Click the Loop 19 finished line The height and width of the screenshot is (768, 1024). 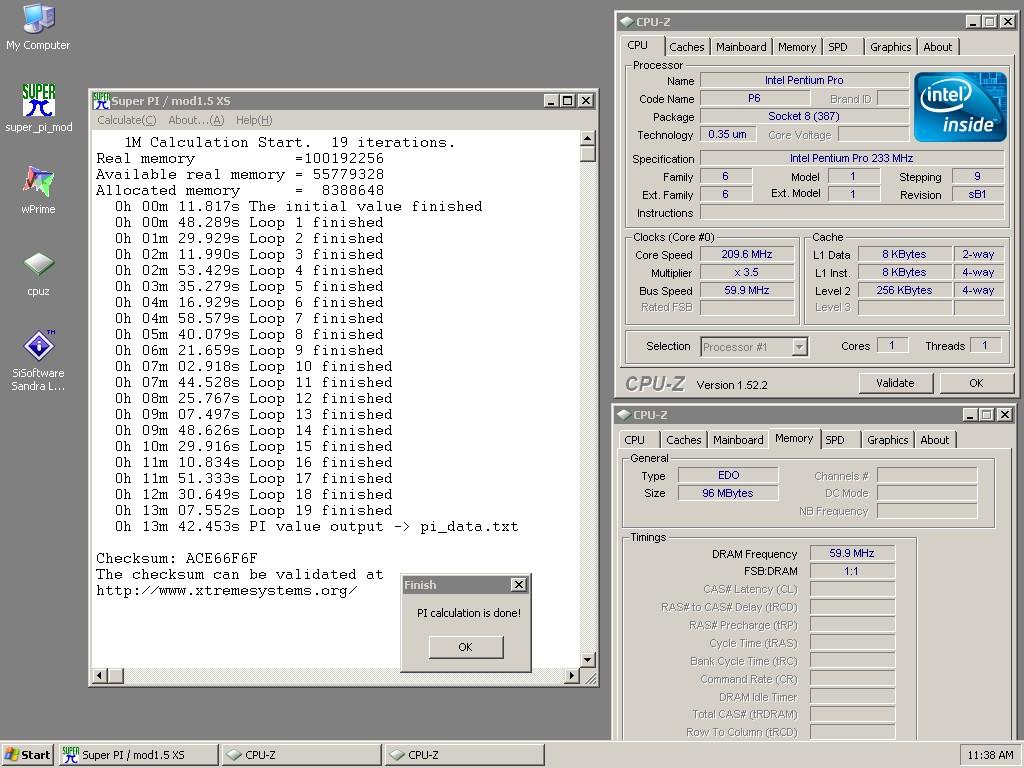pos(253,511)
